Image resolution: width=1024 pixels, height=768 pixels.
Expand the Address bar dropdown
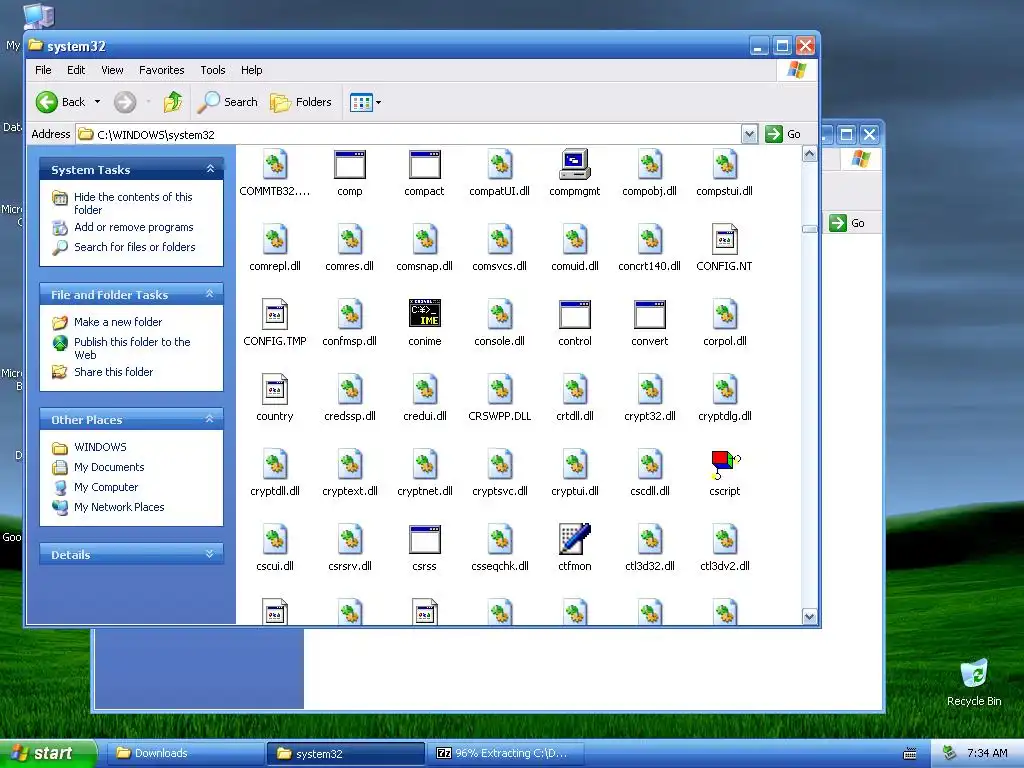[x=749, y=134]
